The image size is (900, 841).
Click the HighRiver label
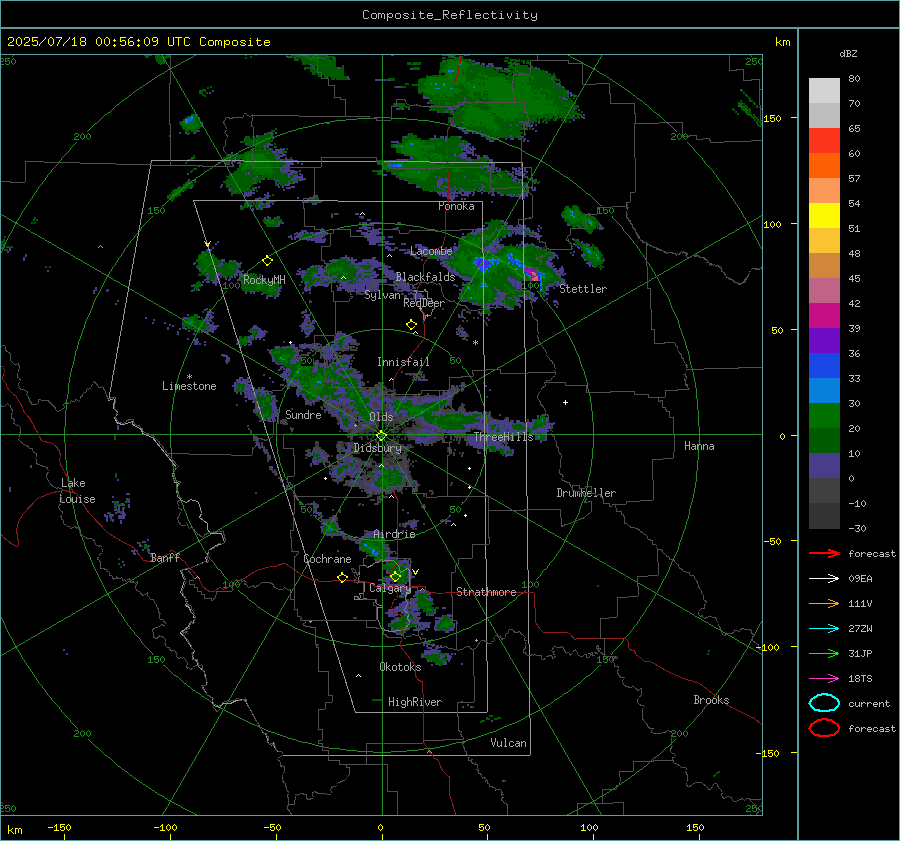pos(415,702)
